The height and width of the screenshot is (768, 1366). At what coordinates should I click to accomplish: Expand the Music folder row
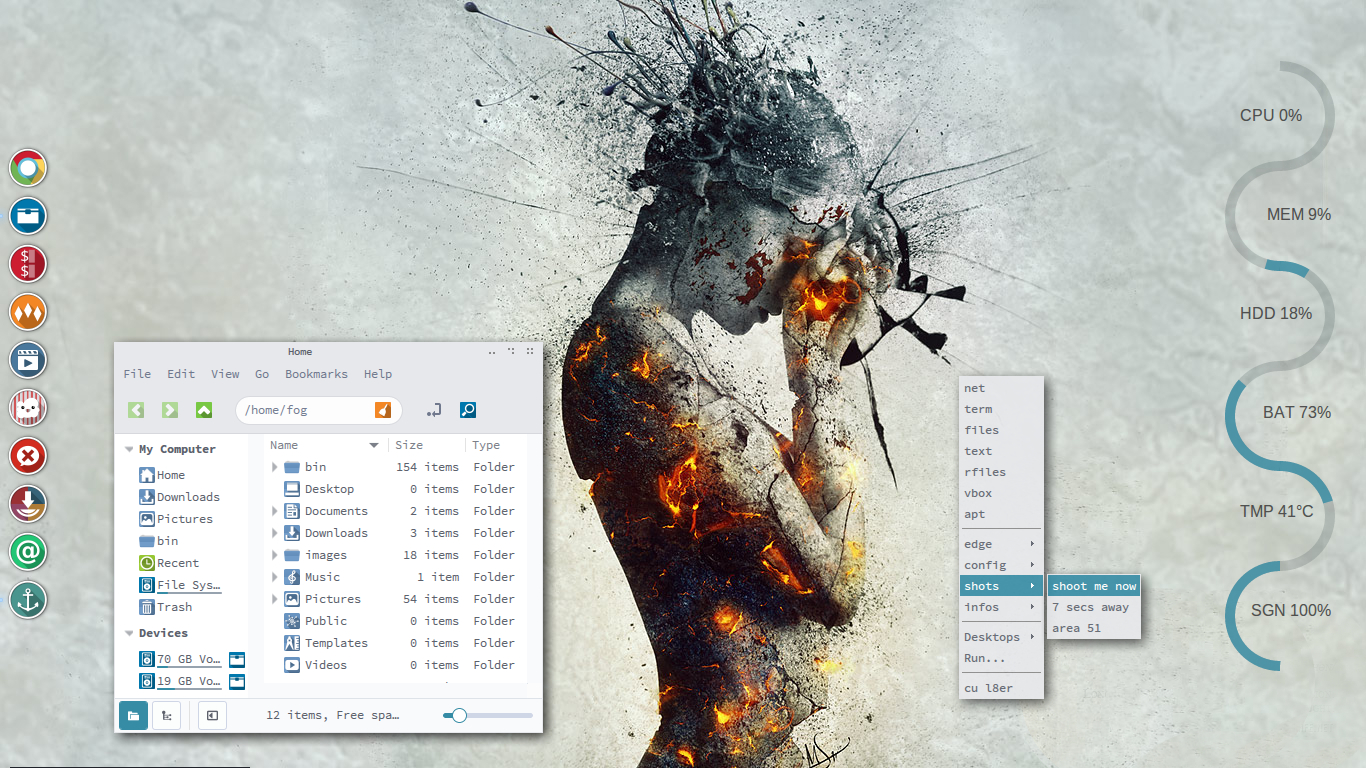pos(275,577)
